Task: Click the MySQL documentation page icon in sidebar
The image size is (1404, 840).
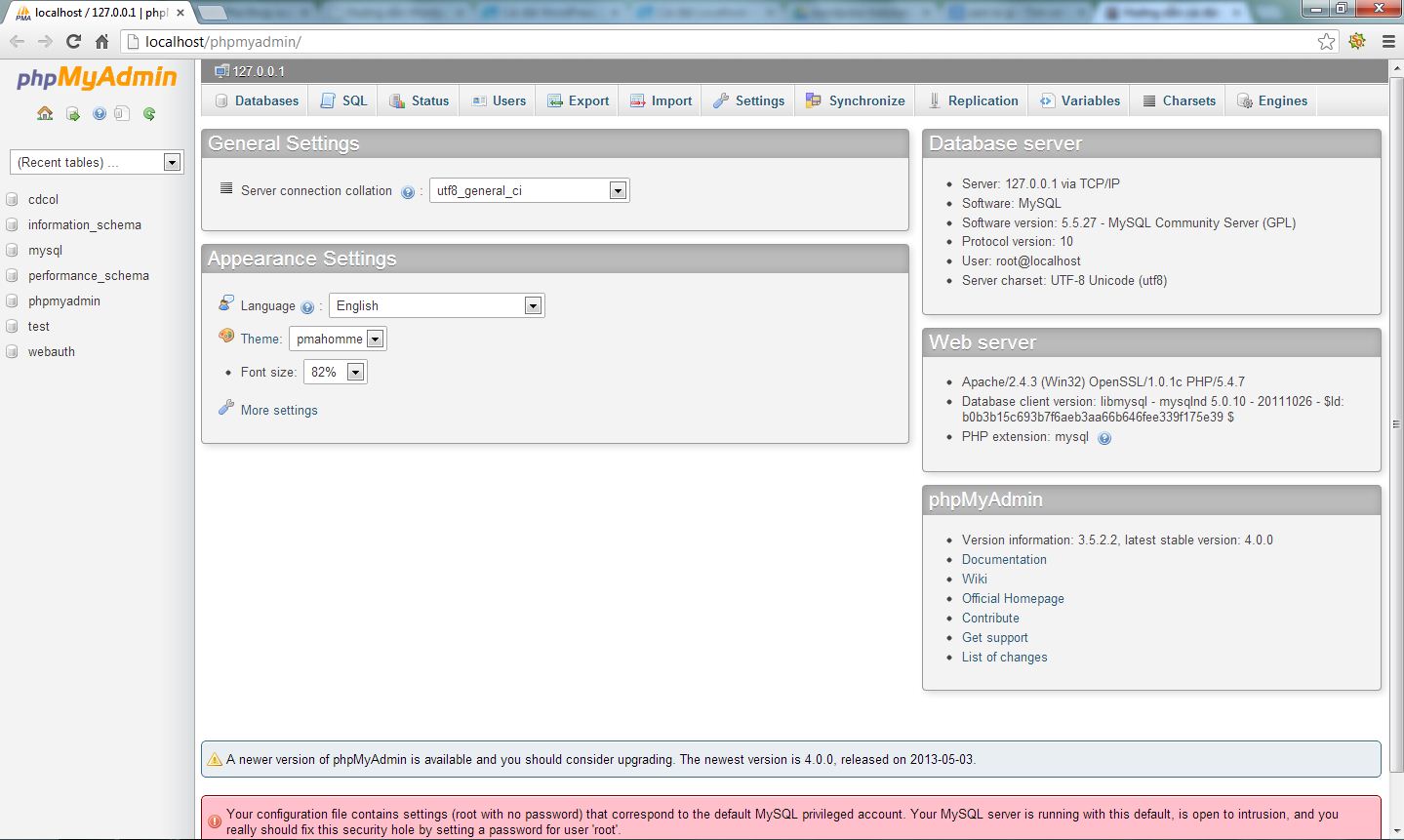Action: coord(122,114)
